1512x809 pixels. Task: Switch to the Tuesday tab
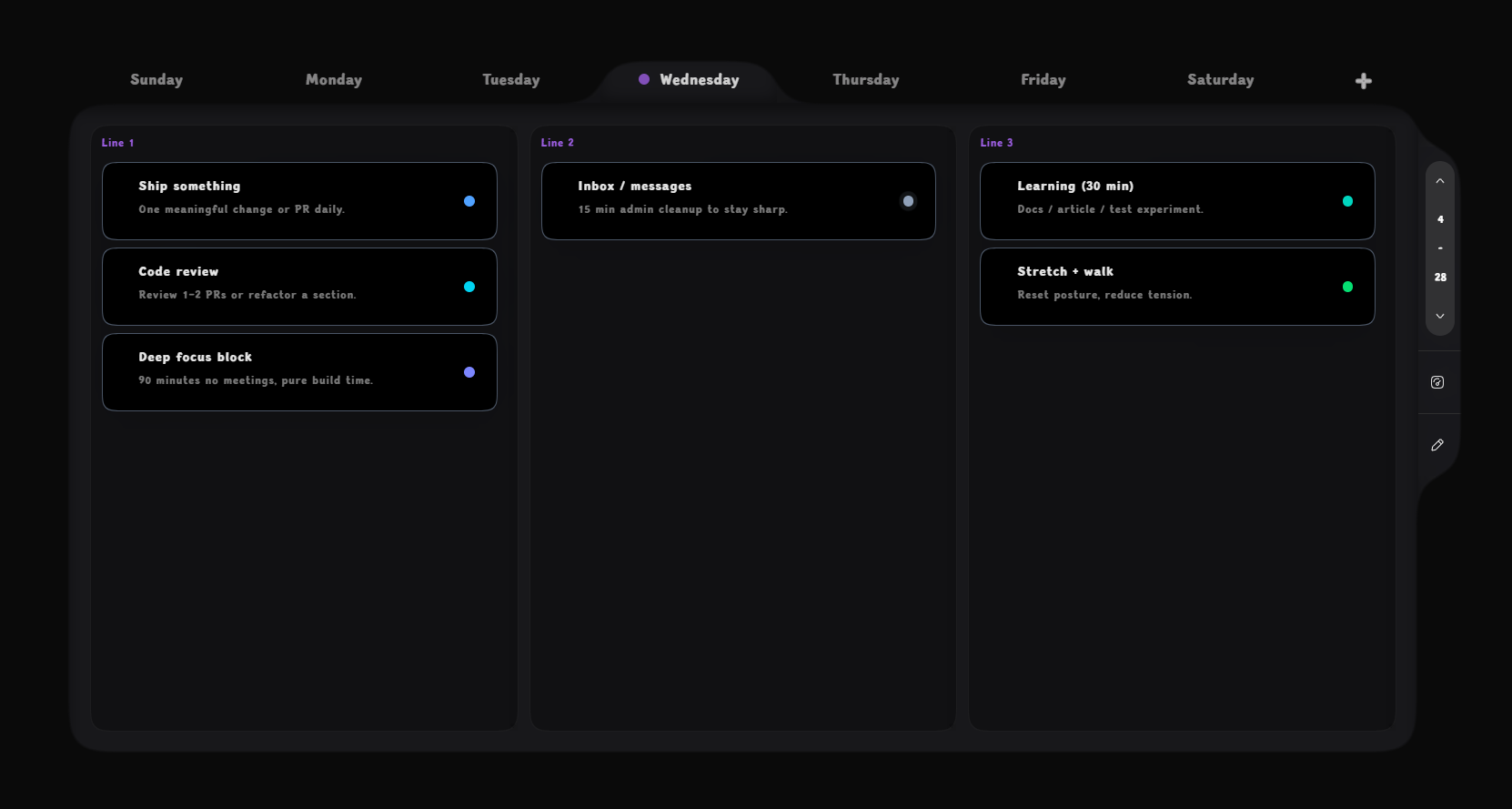(511, 80)
